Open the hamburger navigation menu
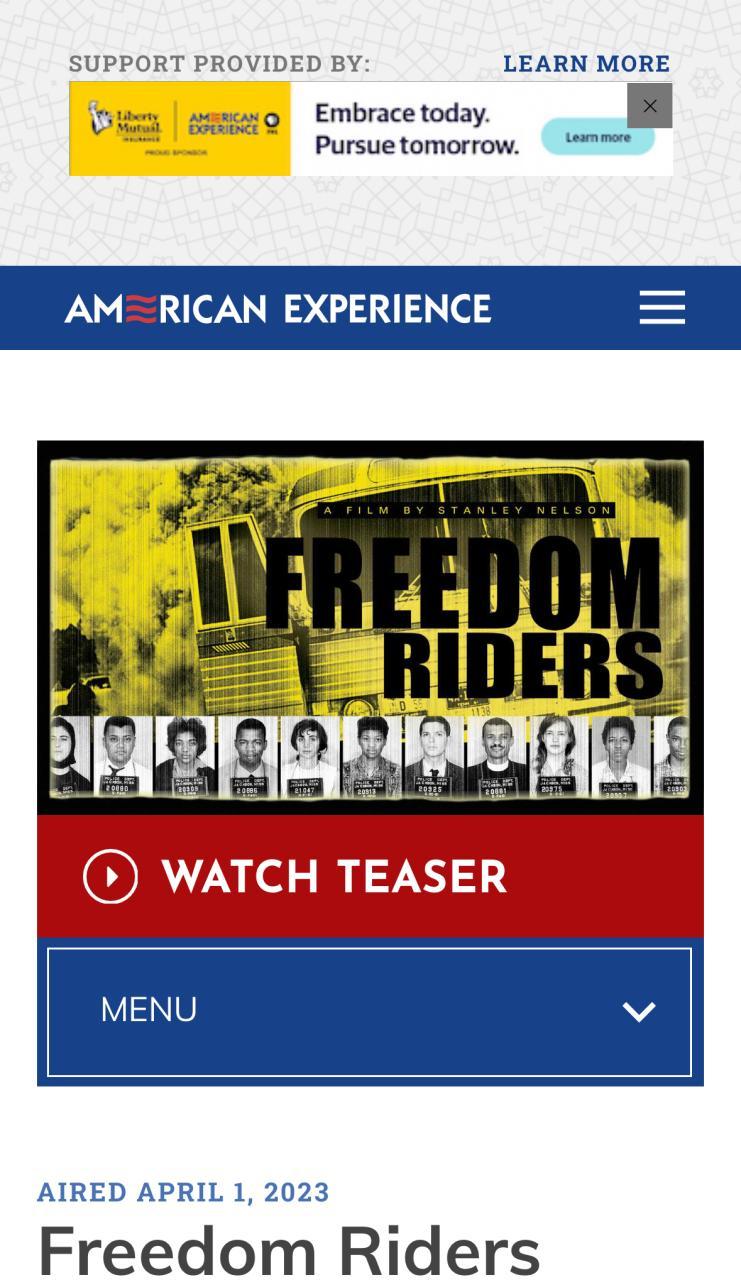Screen dimensions: 741x1280 tap(662, 308)
